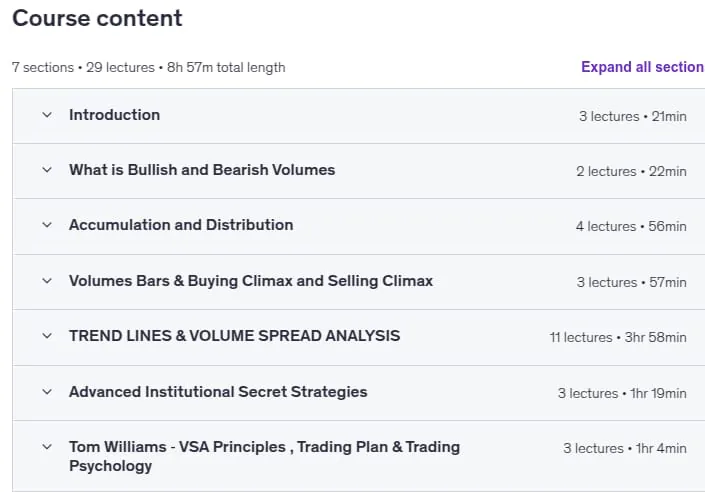Screen dimensions: 705x492
Task: Select TREND LINES & VOLUME SPREAD ANALYSIS title
Action: (x=234, y=336)
